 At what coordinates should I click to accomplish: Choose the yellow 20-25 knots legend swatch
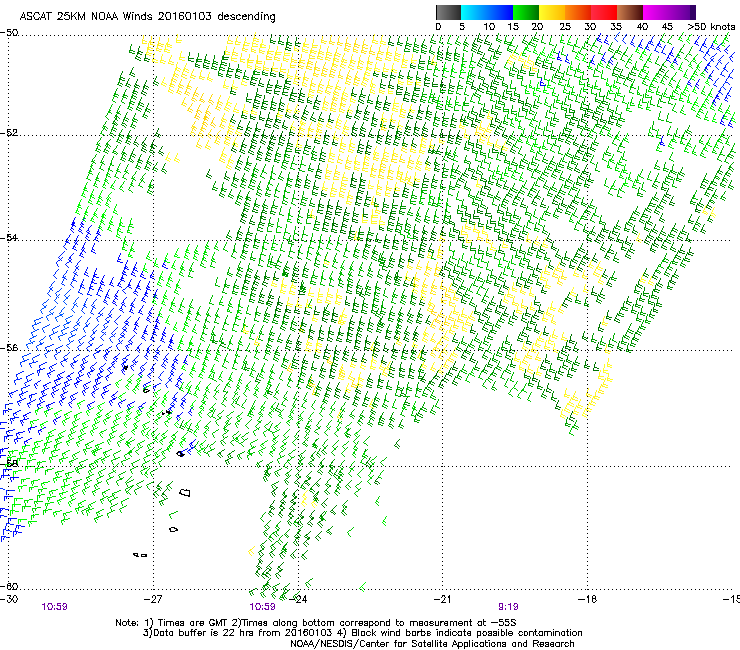[552, 12]
